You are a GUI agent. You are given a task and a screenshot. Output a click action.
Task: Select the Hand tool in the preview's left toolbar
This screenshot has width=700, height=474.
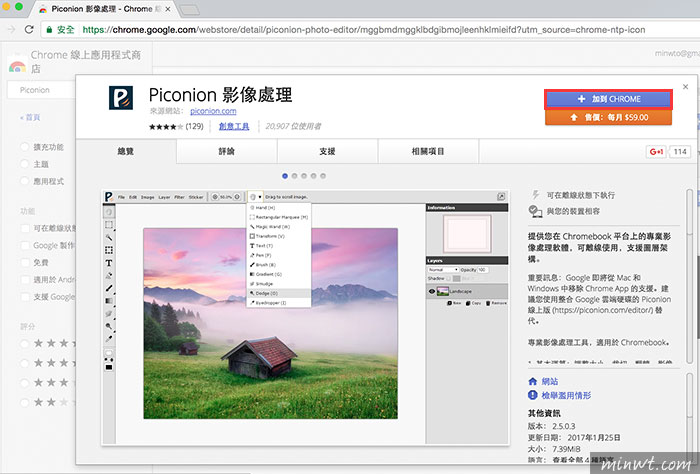click(x=109, y=212)
